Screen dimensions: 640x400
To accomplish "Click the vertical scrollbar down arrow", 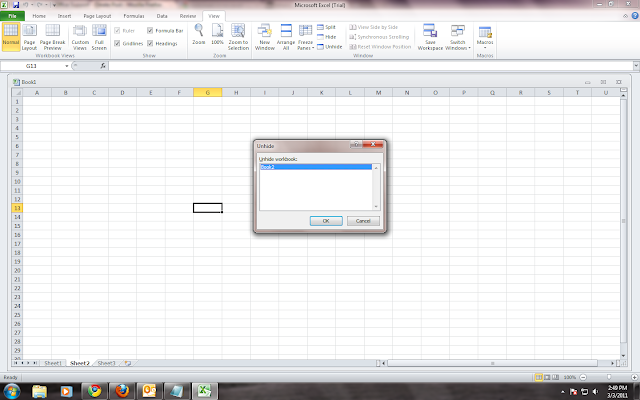I will (x=623, y=356).
